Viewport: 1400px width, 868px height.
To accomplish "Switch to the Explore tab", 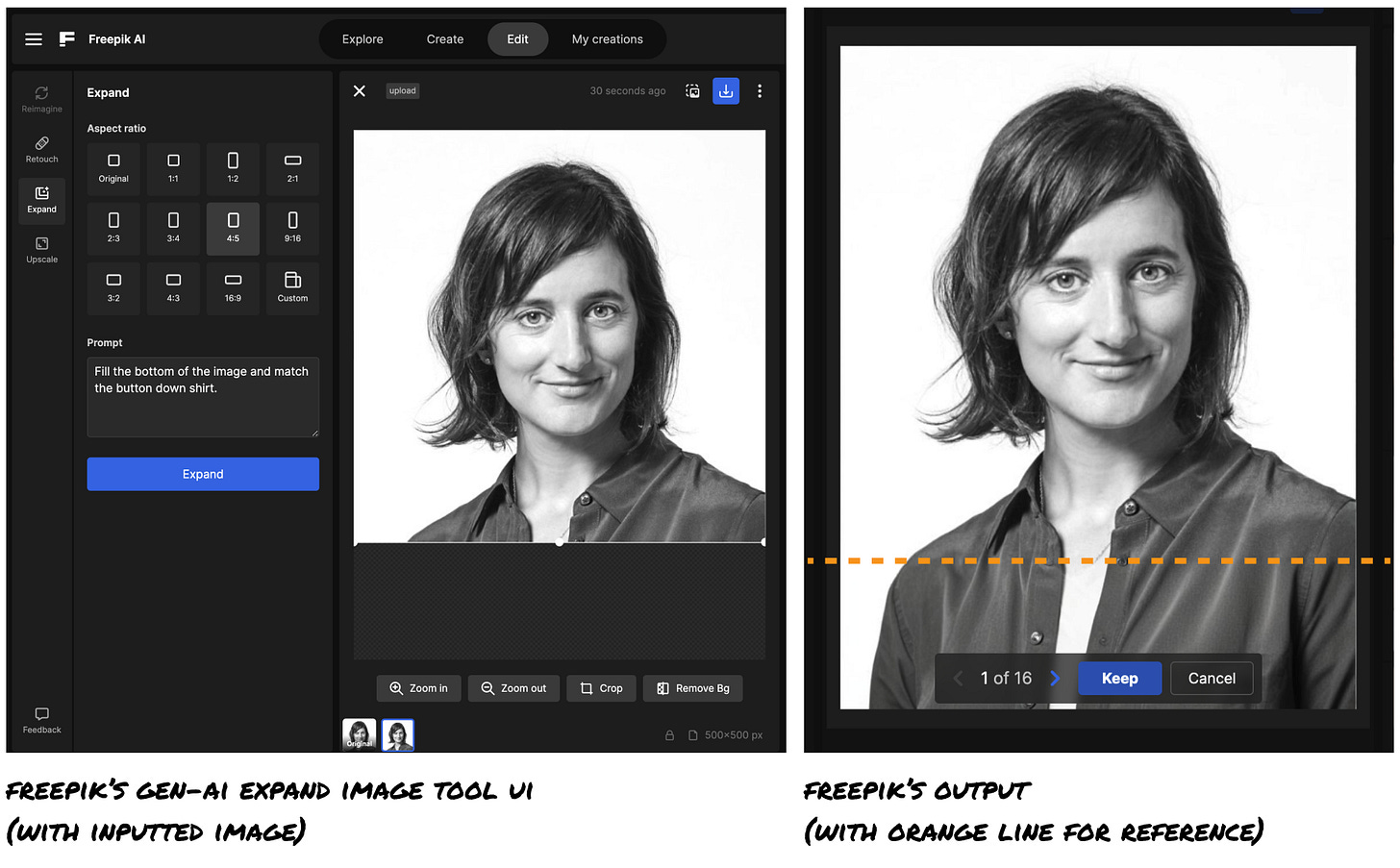I will (x=362, y=39).
